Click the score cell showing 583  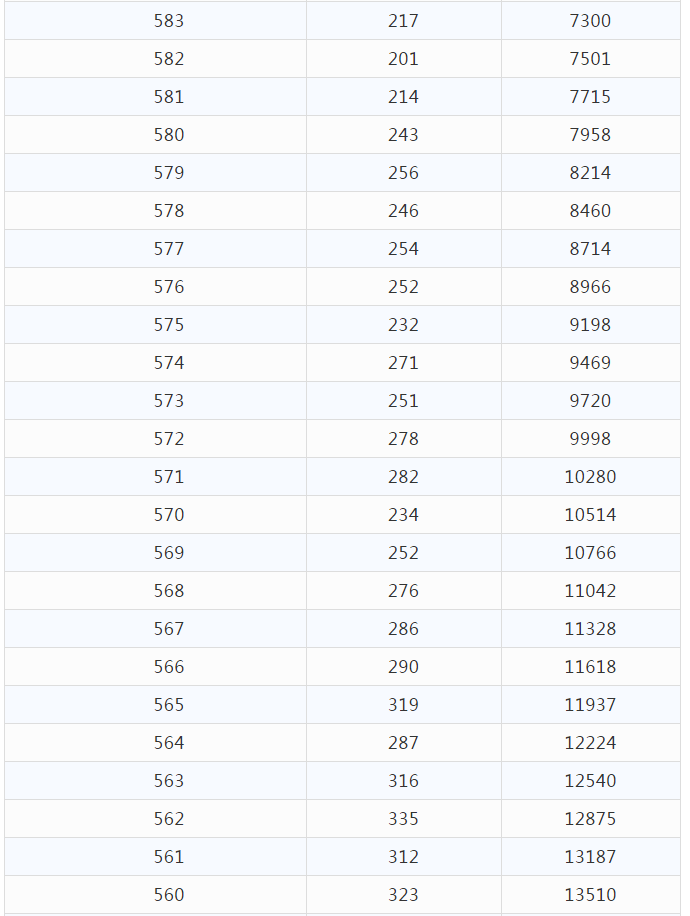tap(169, 21)
